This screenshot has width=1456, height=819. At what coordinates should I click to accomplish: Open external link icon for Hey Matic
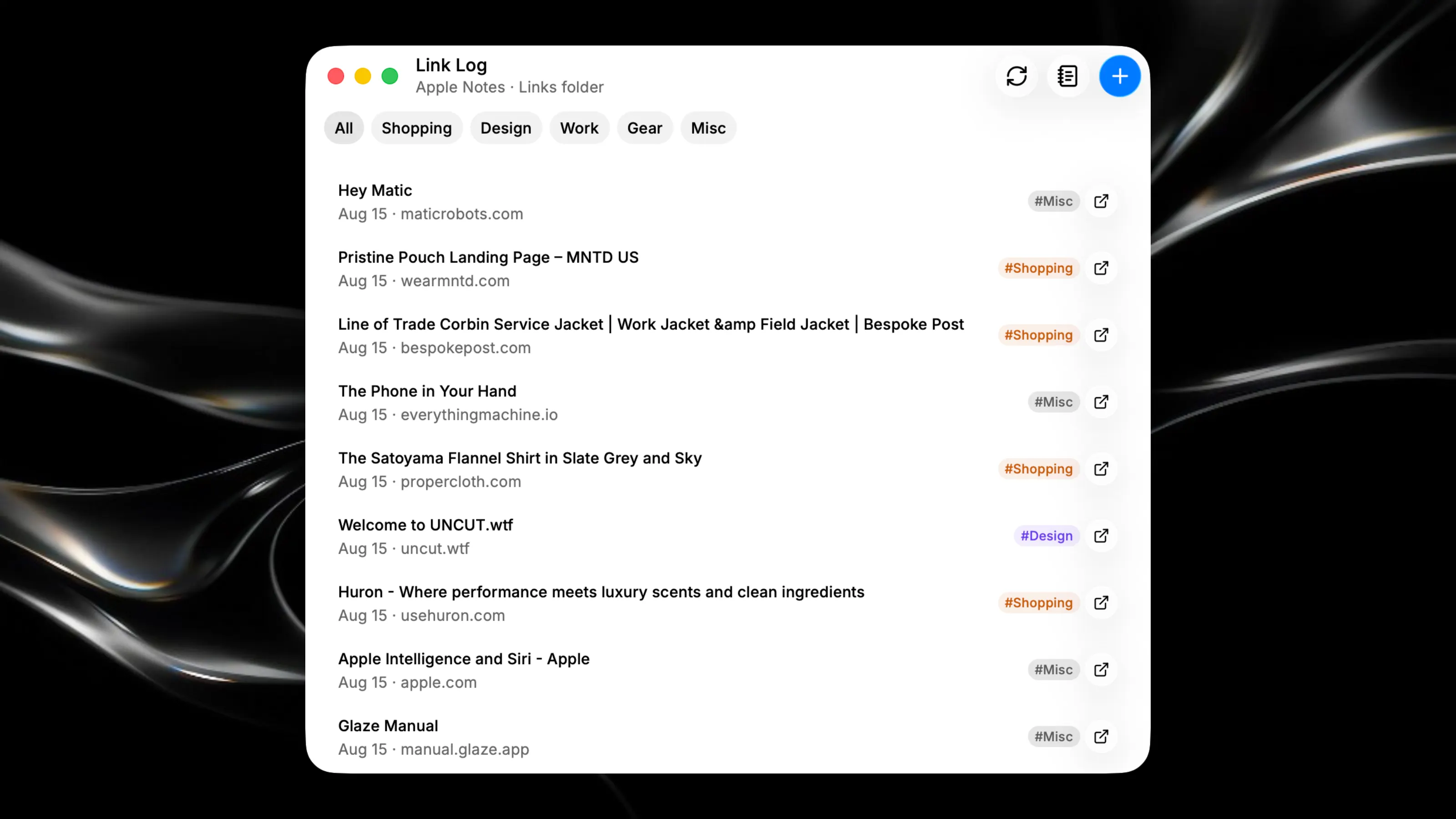1101,201
